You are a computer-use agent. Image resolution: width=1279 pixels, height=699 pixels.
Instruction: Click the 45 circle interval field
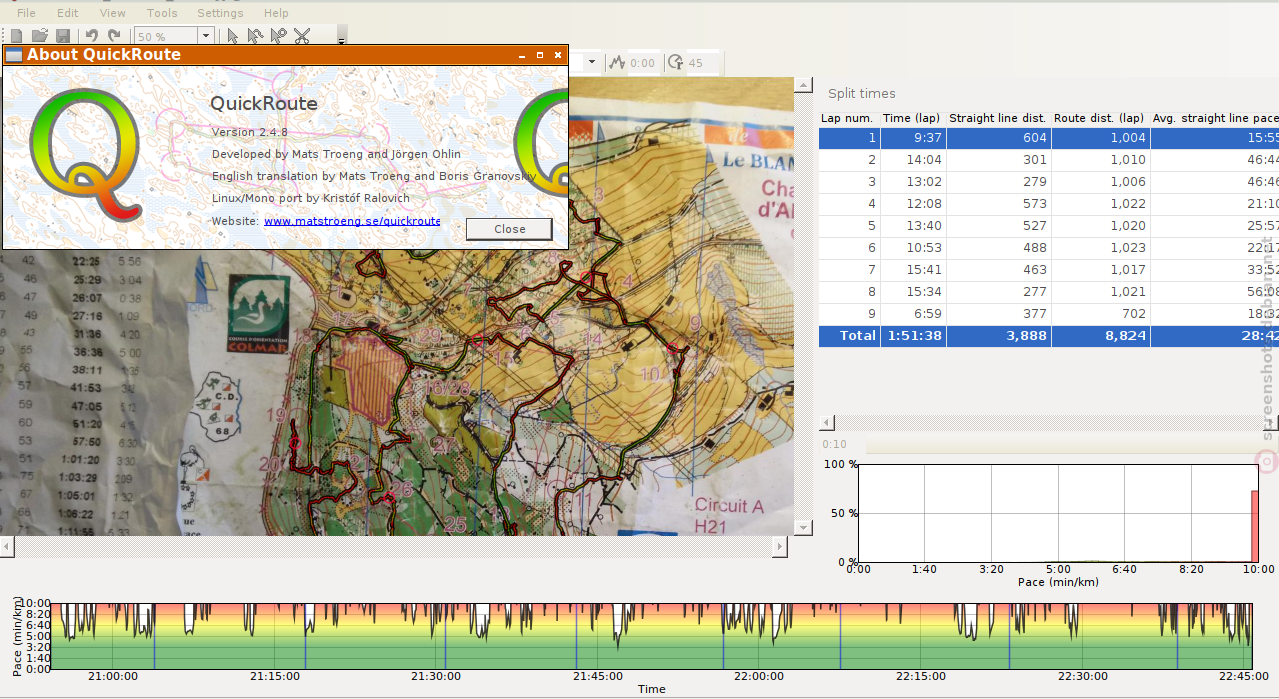coord(703,63)
